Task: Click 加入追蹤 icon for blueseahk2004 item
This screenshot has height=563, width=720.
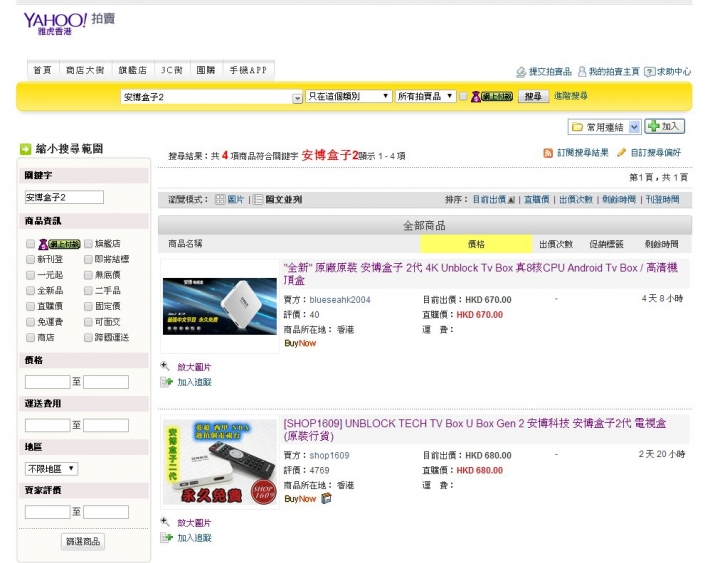Action: [166, 382]
